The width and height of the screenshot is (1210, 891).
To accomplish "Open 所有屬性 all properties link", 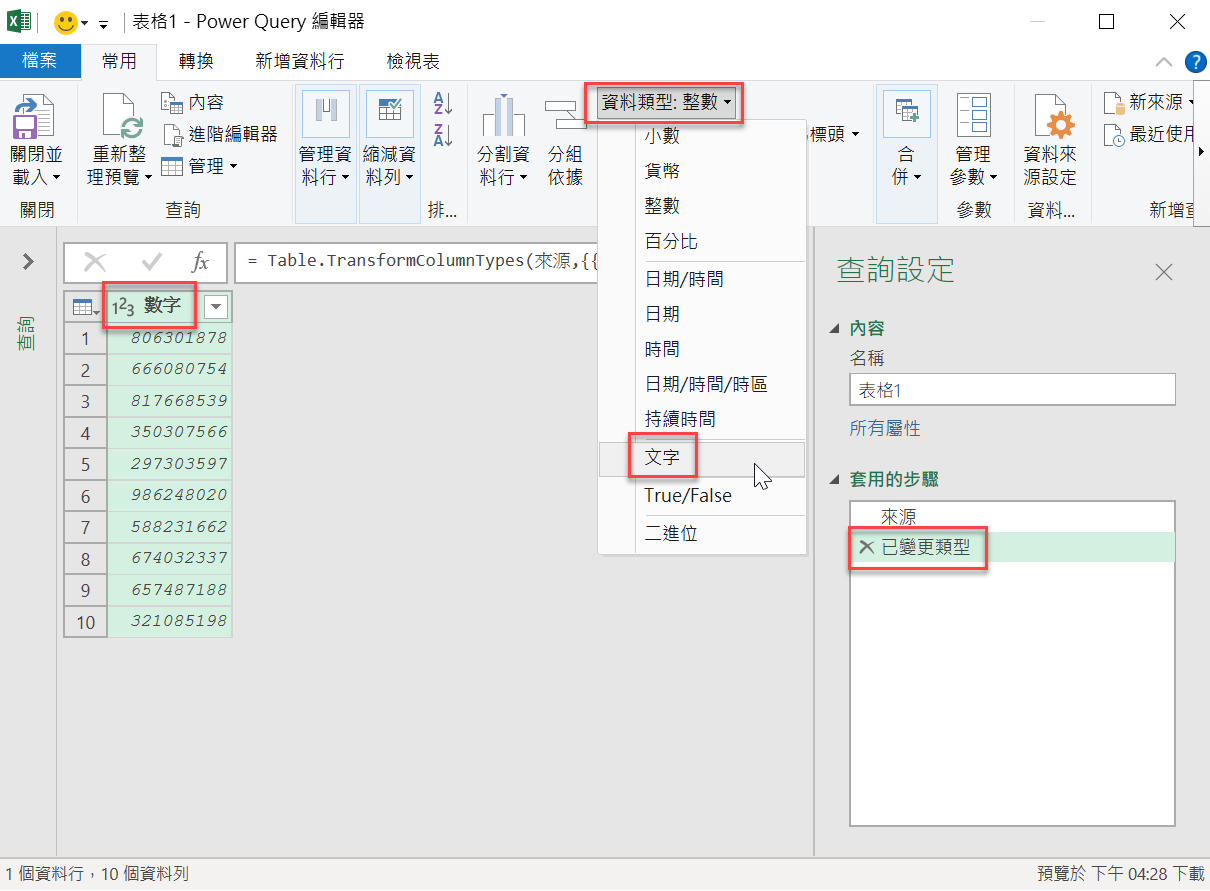I will [x=885, y=428].
